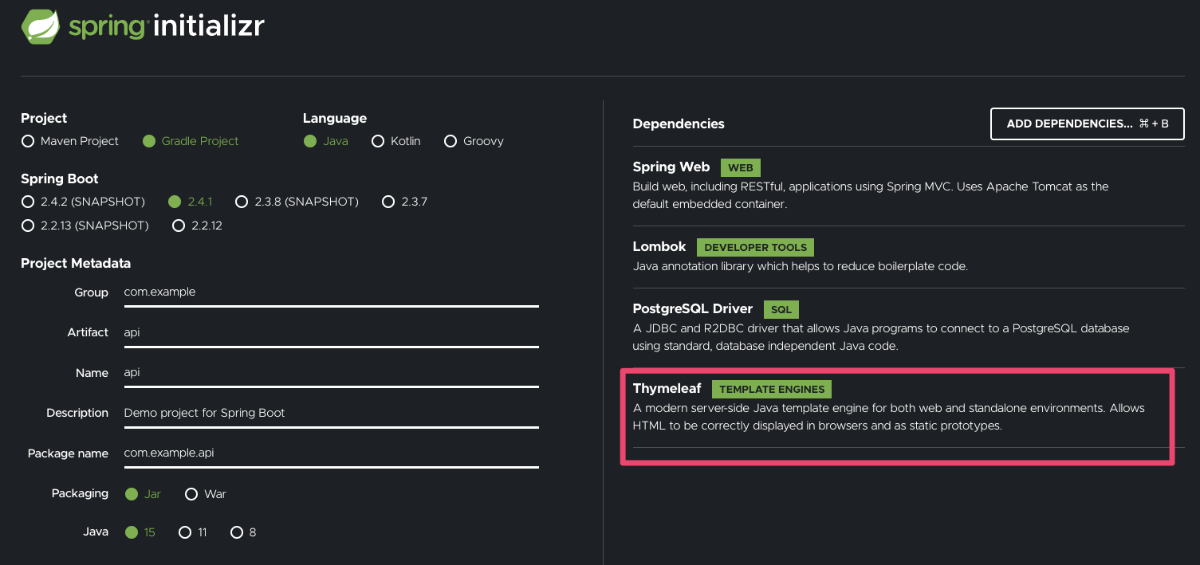Select Java version 15
1200x565 pixels.
pyautogui.click(x=140, y=532)
